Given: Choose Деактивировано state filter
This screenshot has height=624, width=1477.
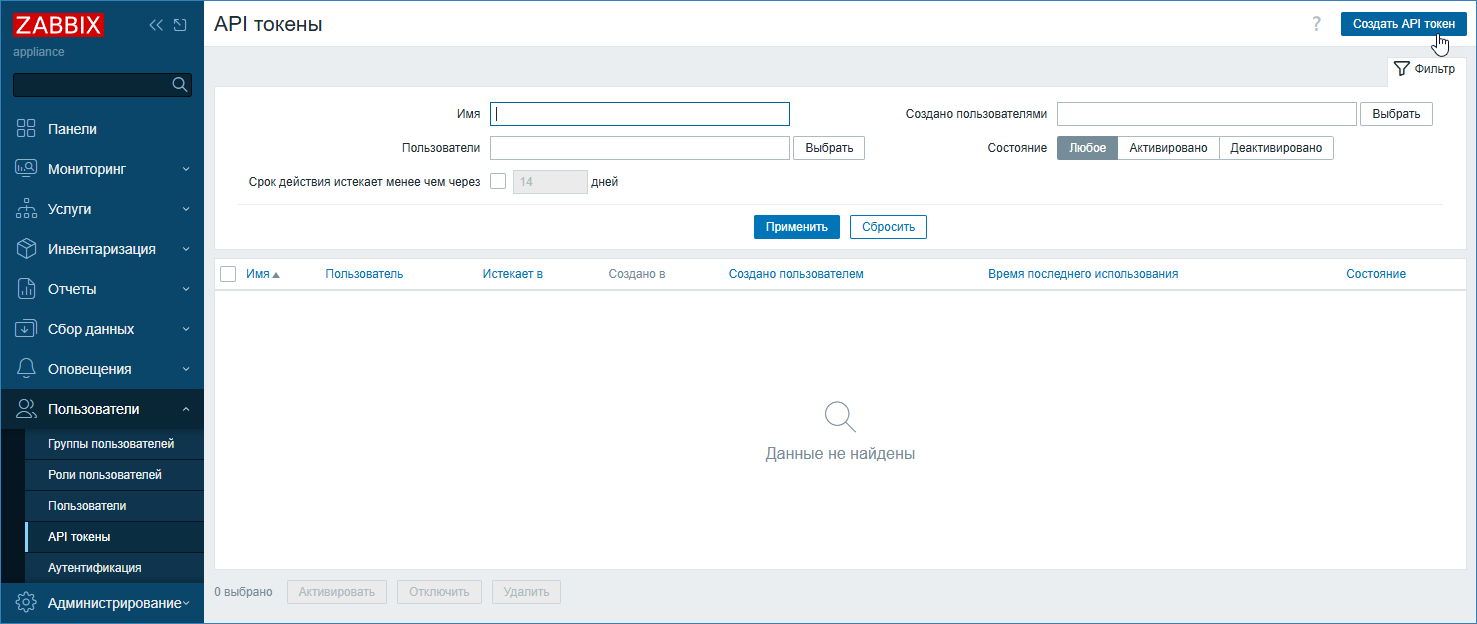Looking at the screenshot, I should pos(1276,148).
